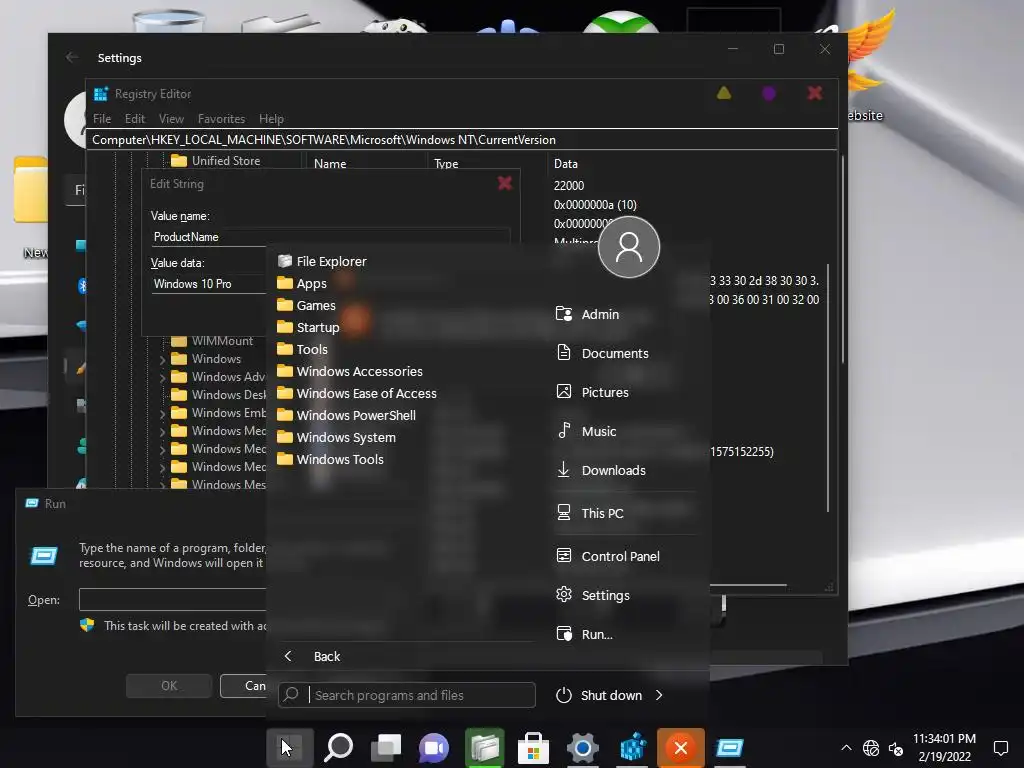Expand the Windows Adv registry key
The width and height of the screenshot is (1024, 768).
163,377
